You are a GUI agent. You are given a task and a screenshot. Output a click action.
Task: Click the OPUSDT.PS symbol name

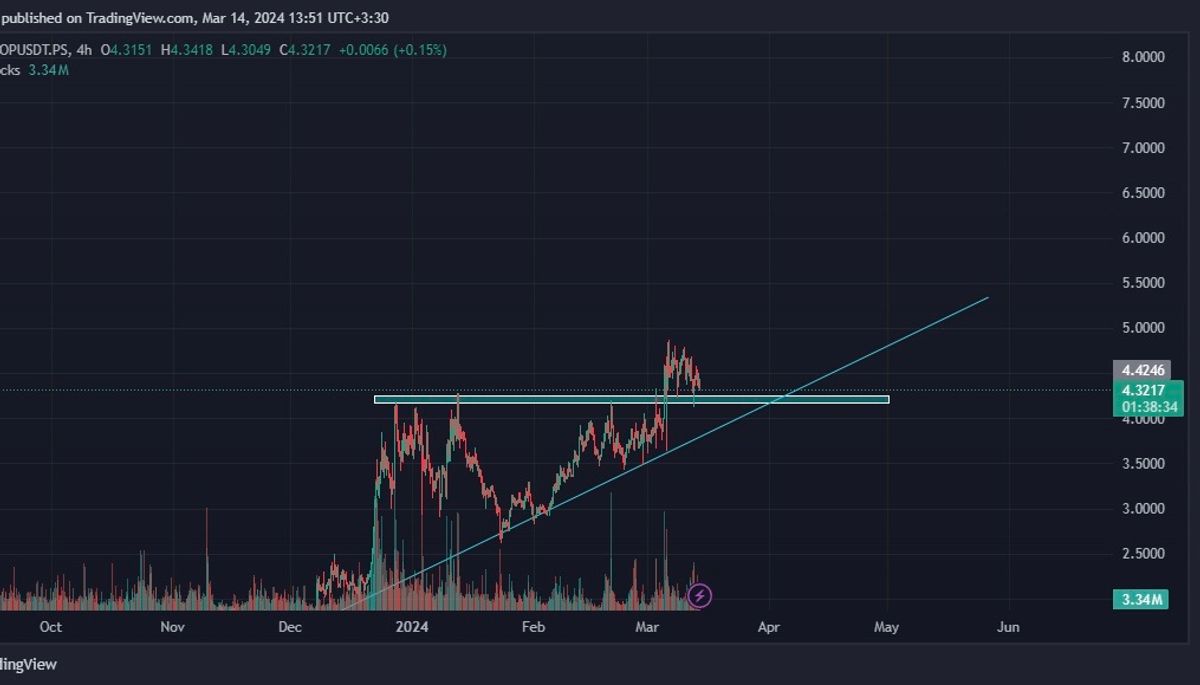click(33, 50)
